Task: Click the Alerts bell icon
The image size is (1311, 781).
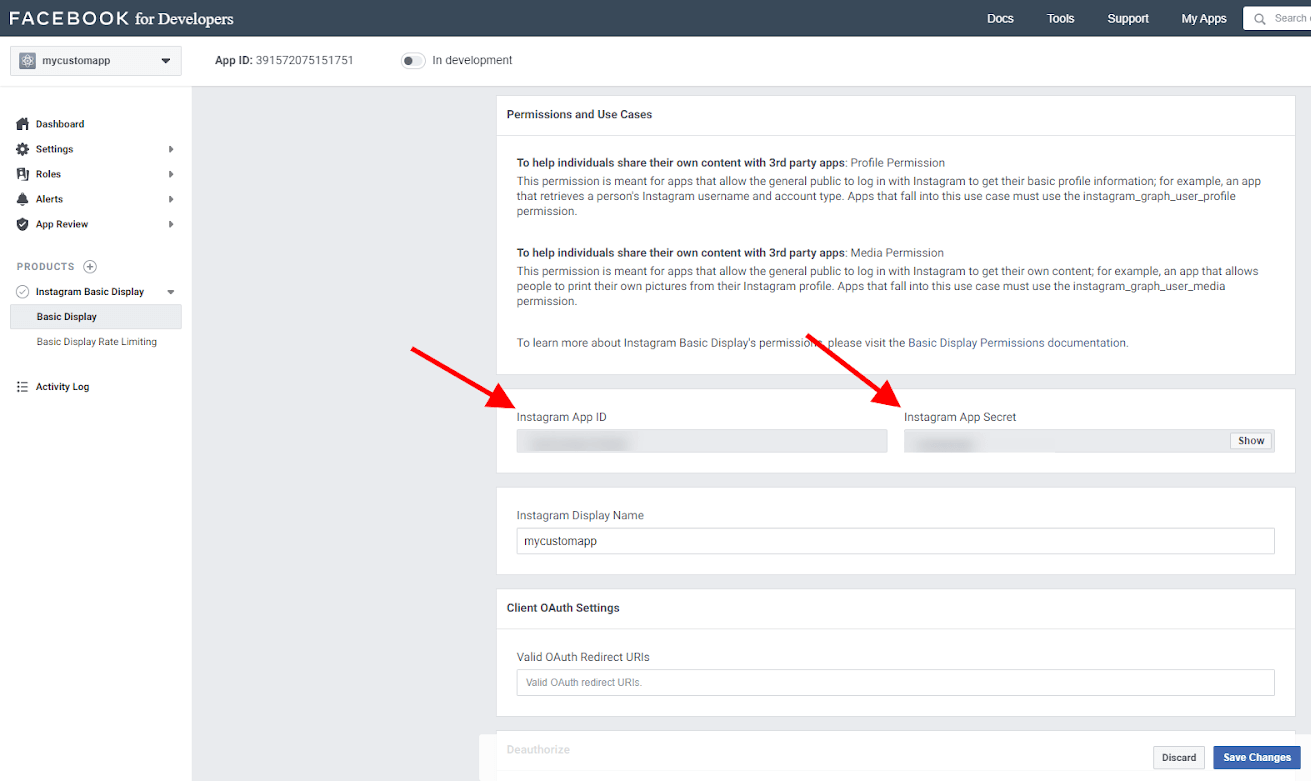Action: tap(22, 199)
